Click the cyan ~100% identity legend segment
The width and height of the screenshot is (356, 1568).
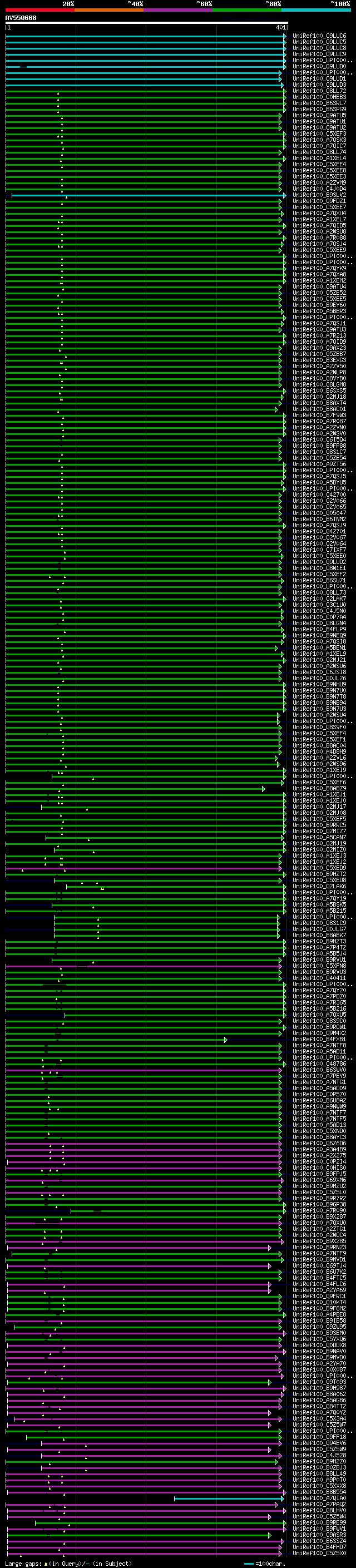(x=317, y=10)
